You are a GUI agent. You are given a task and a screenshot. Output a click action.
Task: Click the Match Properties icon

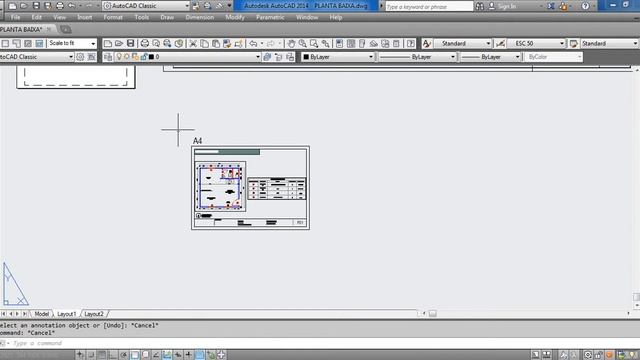[227, 43]
